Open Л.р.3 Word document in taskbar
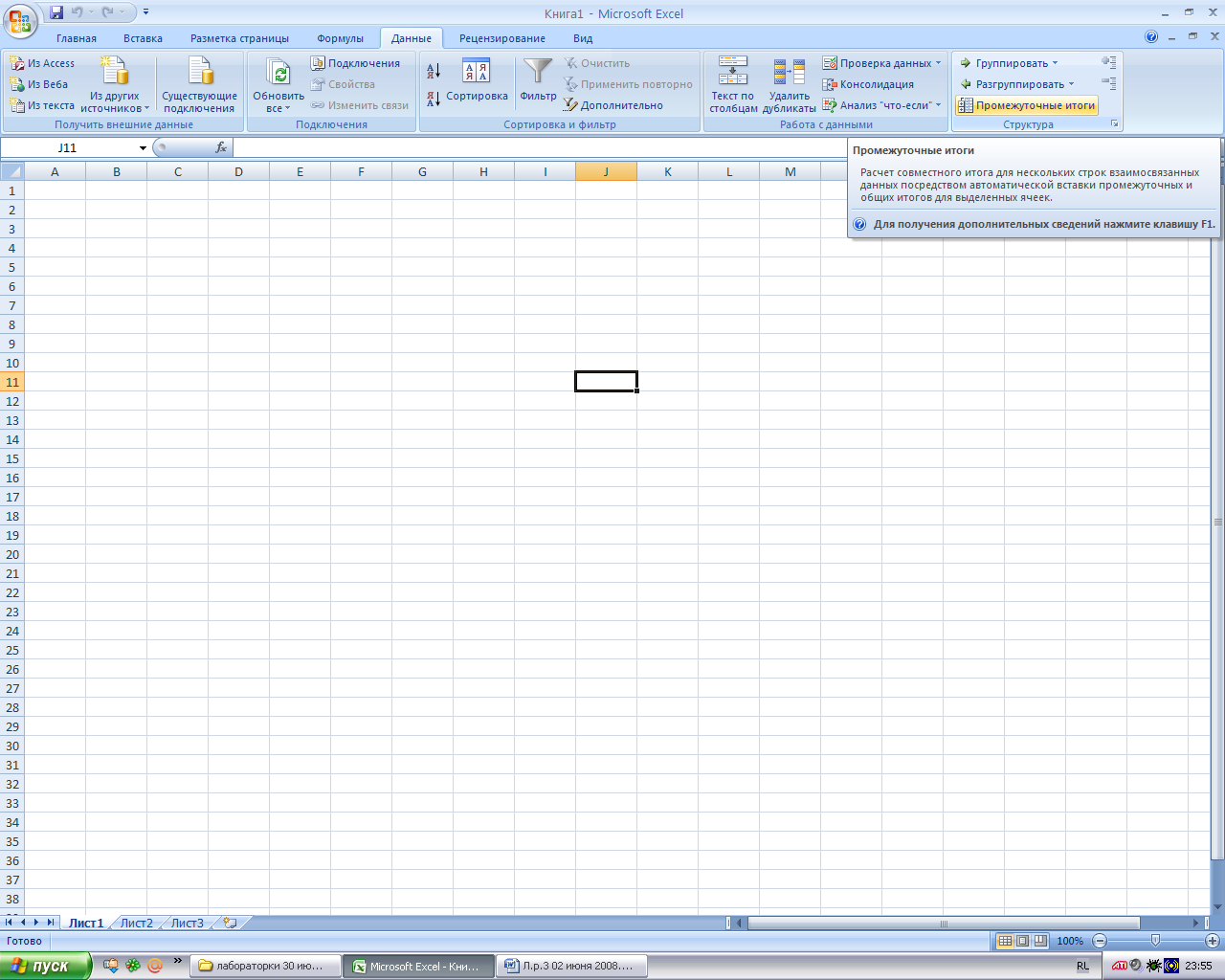This screenshot has width=1225, height=980. (572, 966)
